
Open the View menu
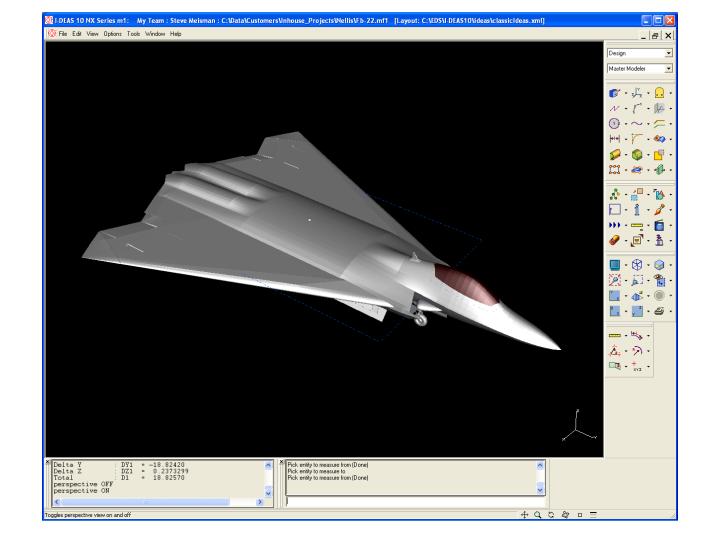[x=92, y=34]
